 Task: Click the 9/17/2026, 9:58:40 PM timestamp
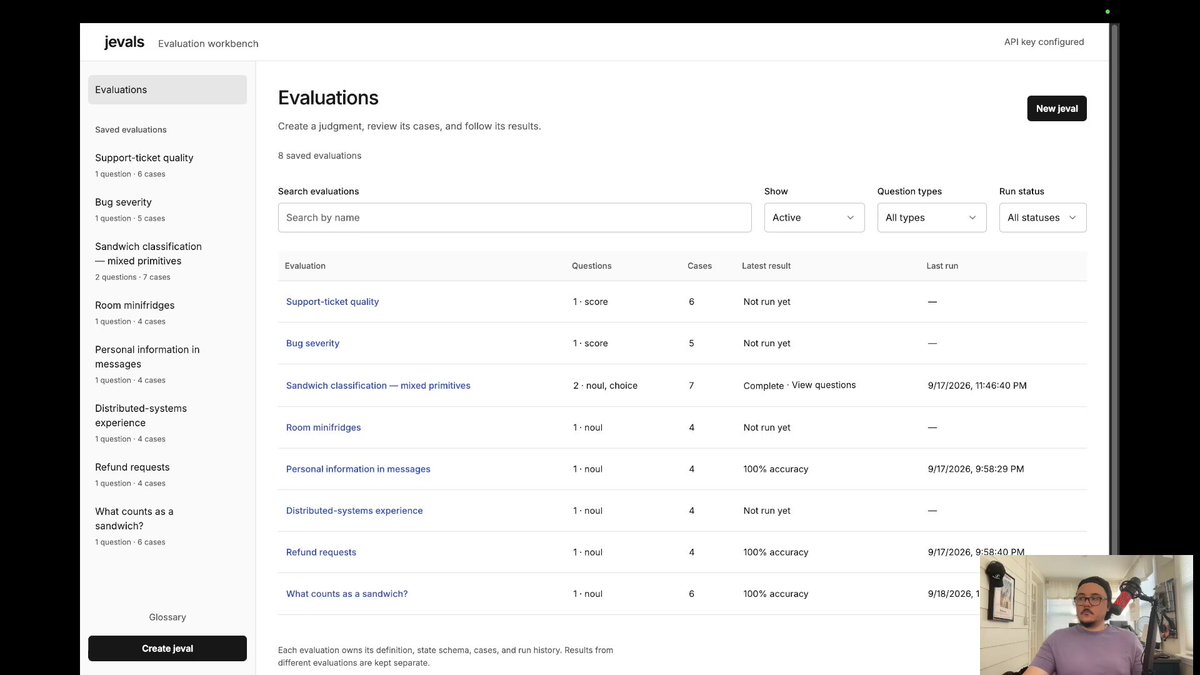pyautogui.click(x=976, y=553)
